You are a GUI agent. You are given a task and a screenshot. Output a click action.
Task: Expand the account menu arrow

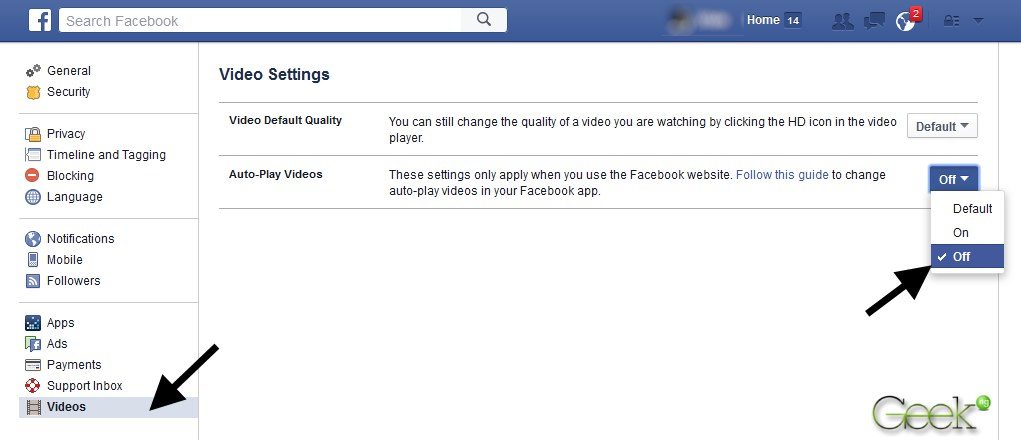pyautogui.click(x=978, y=21)
